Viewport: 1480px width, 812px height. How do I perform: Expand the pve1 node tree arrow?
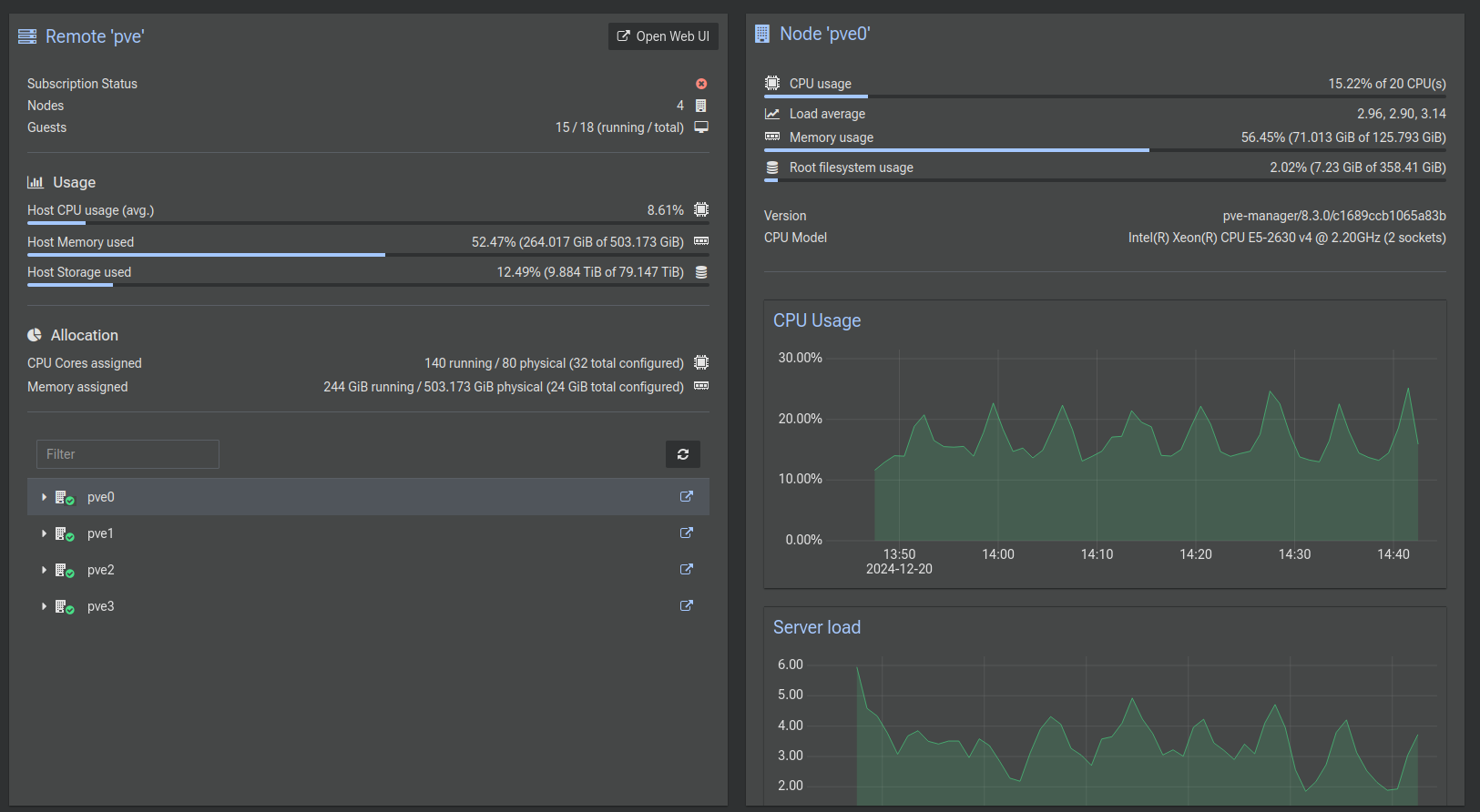pos(44,533)
